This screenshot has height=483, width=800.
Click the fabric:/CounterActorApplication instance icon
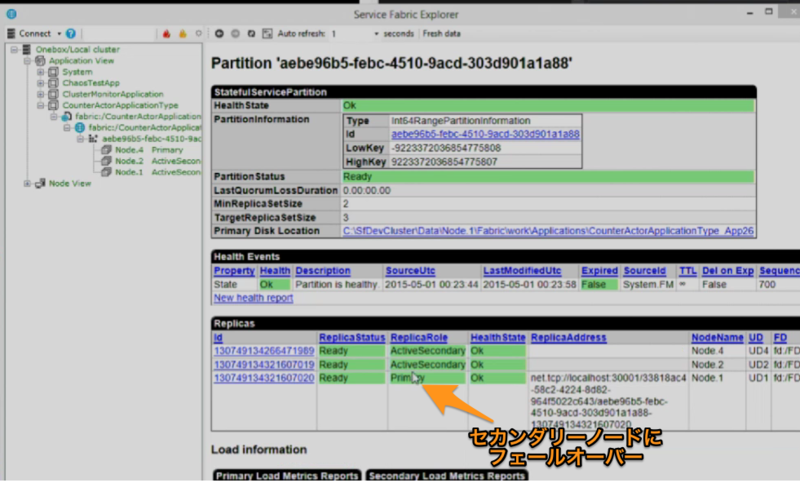[x=66, y=117]
